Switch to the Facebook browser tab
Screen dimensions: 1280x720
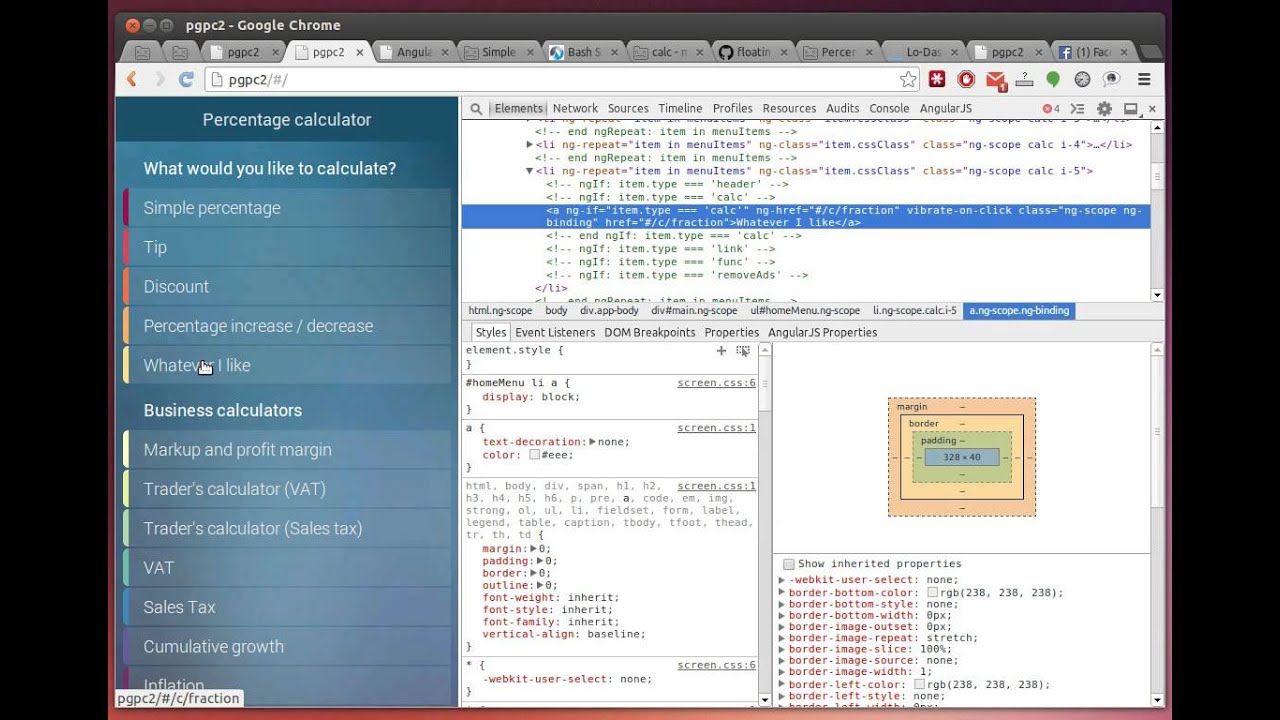(x=1093, y=52)
